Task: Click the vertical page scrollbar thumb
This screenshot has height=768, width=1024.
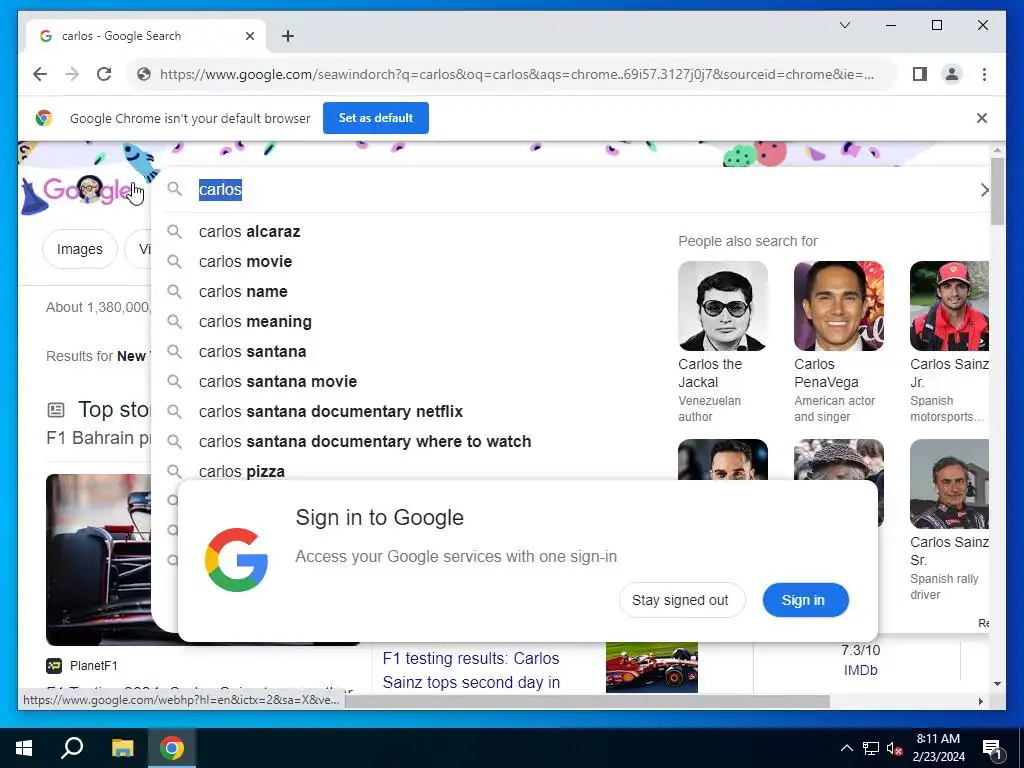Action: coord(997,191)
